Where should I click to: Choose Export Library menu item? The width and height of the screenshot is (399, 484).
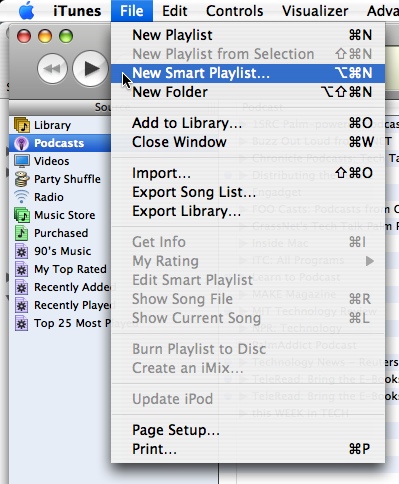pos(248,211)
